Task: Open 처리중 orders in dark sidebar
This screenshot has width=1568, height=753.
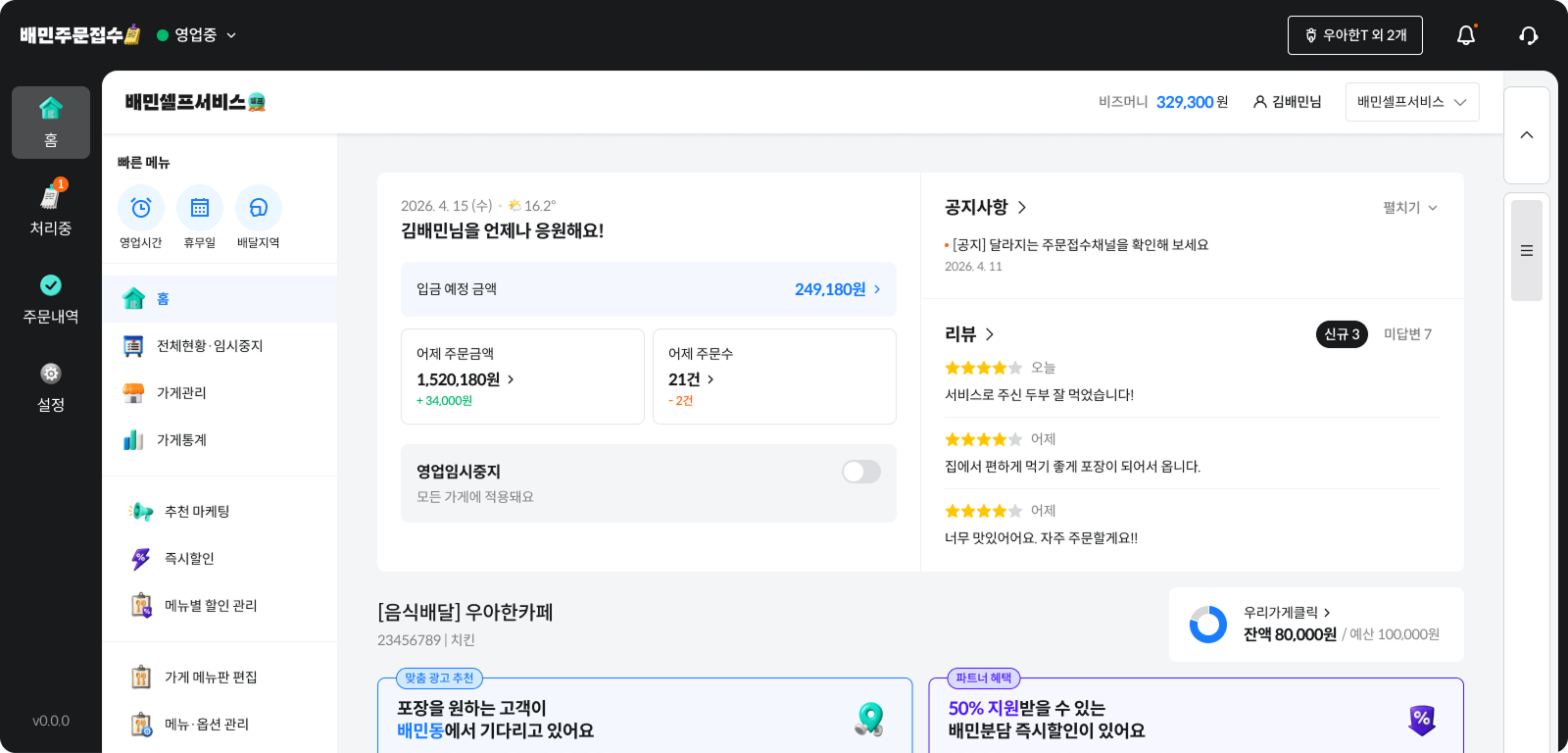Action: 51,210
